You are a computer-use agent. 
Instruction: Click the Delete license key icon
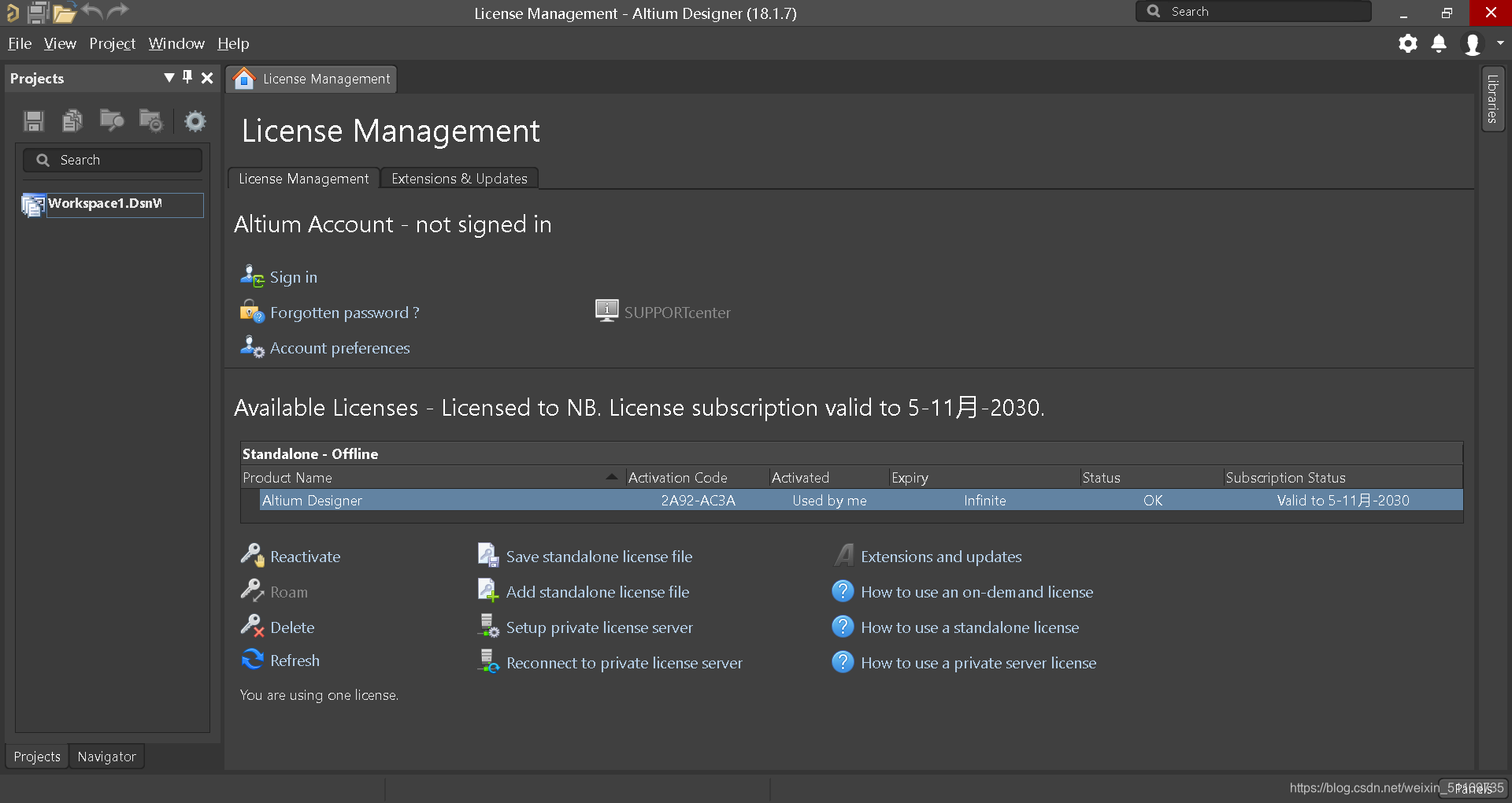point(252,627)
